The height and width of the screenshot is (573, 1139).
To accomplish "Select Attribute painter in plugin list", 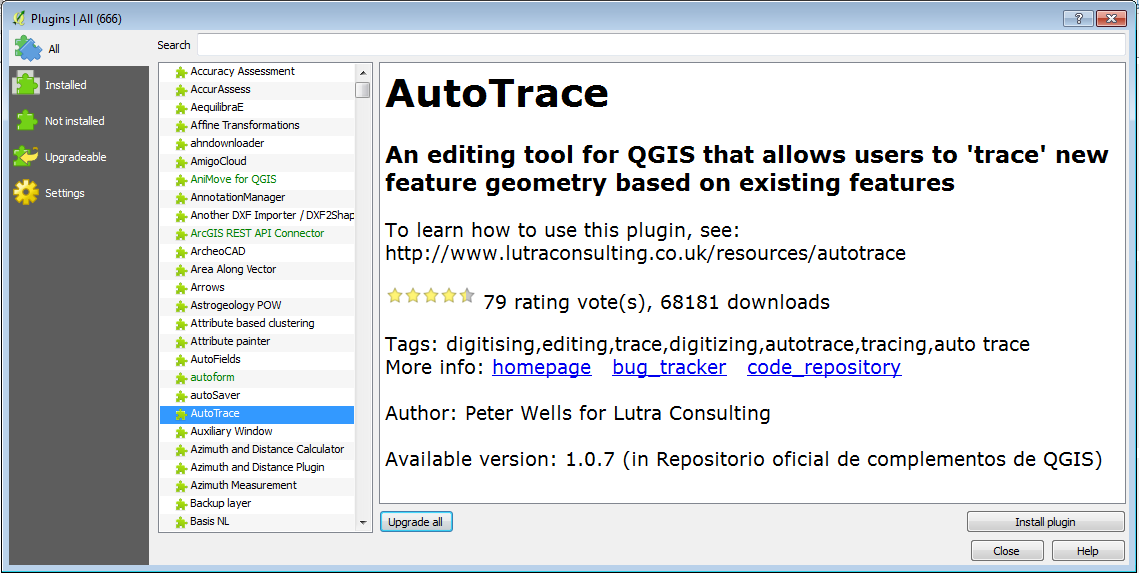I will [257, 341].
